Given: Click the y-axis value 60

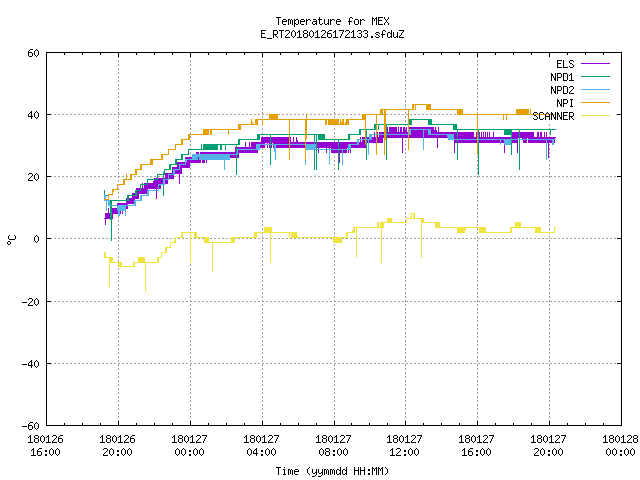Looking at the screenshot, I should coord(33,53).
